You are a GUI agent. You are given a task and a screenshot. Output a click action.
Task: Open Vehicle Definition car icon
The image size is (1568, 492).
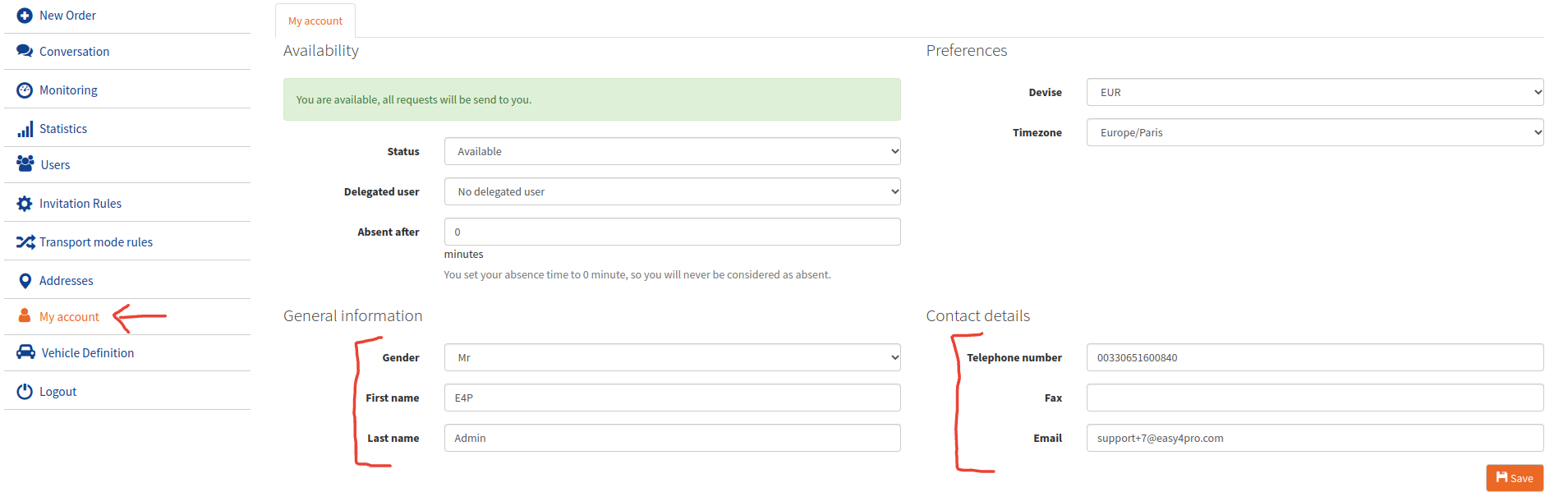[x=26, y=352]
